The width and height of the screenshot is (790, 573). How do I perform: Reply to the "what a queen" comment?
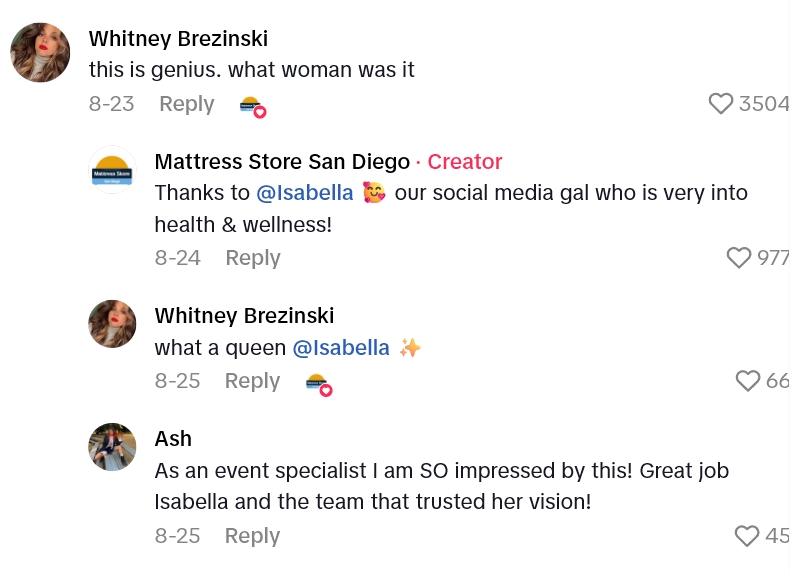point(252,381)
